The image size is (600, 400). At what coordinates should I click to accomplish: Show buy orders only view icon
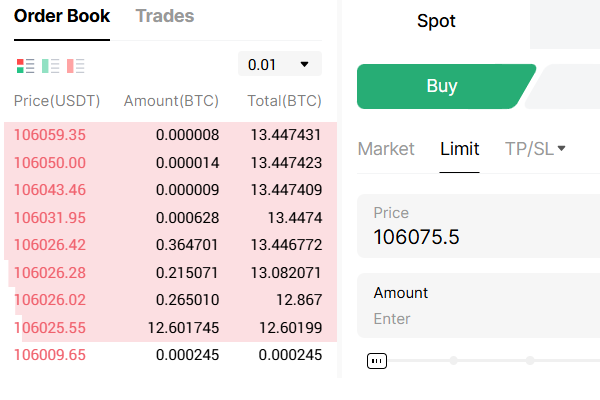pyautogui.click(x=50, y=66)
